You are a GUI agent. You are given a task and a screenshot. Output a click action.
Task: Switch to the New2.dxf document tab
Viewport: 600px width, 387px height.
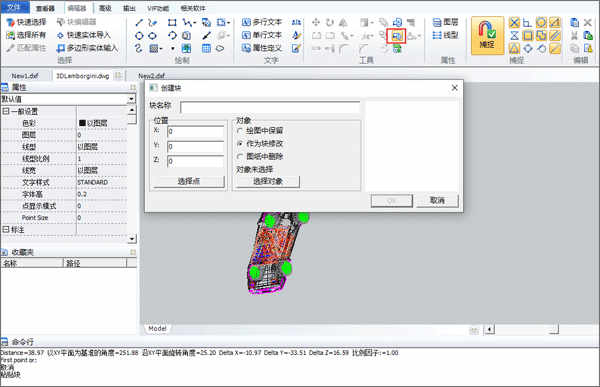coord(151,76)
